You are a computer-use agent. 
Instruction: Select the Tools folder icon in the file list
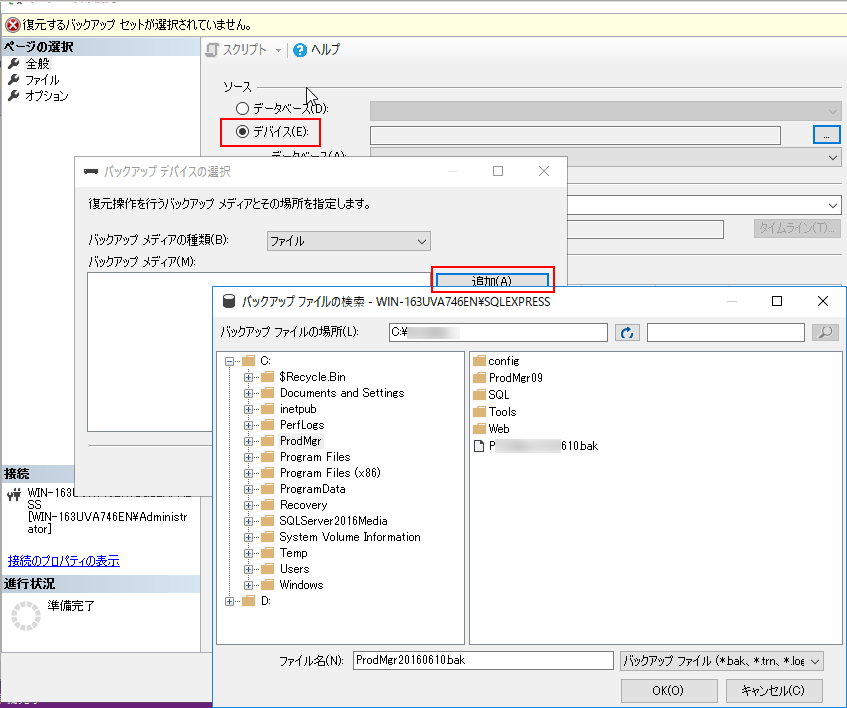pyautogui.click(x=479, y=412)
